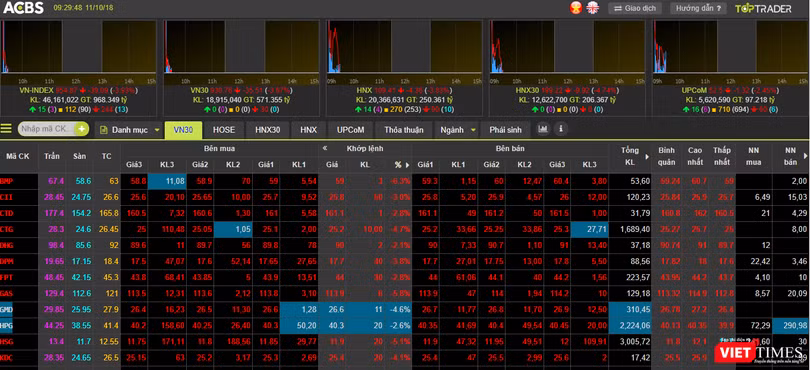This screenshot has width=810, height=370.
Task: Click the Hướng dẫn help button
Action: pyautogui.click(x=698, y=8)
